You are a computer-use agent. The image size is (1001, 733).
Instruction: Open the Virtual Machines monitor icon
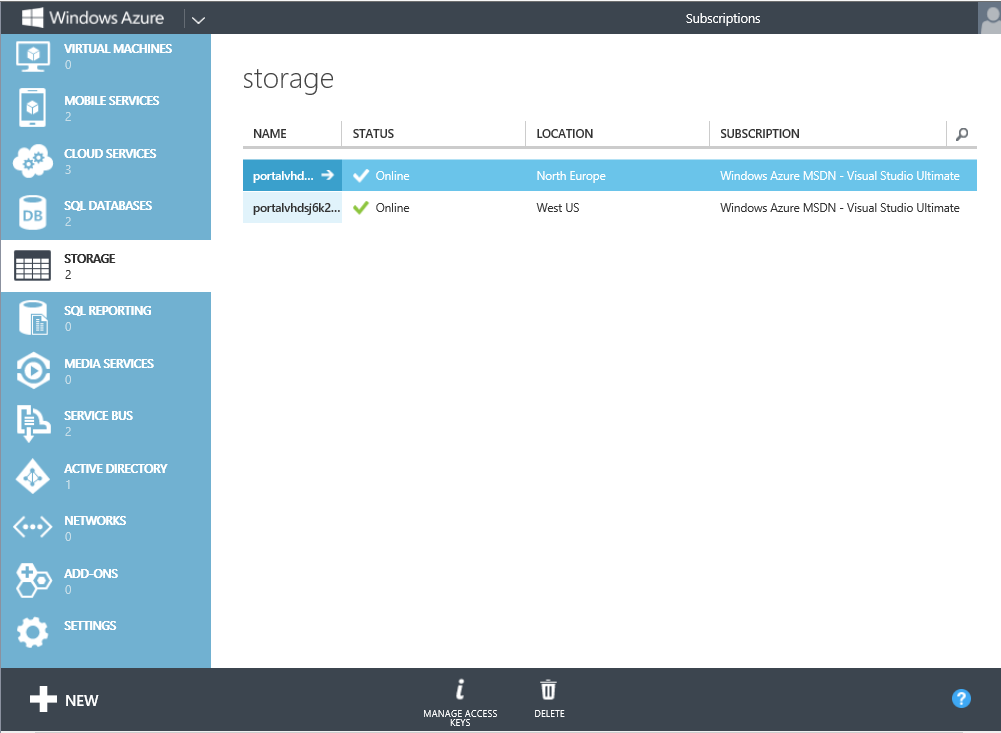tap(33, 56)
